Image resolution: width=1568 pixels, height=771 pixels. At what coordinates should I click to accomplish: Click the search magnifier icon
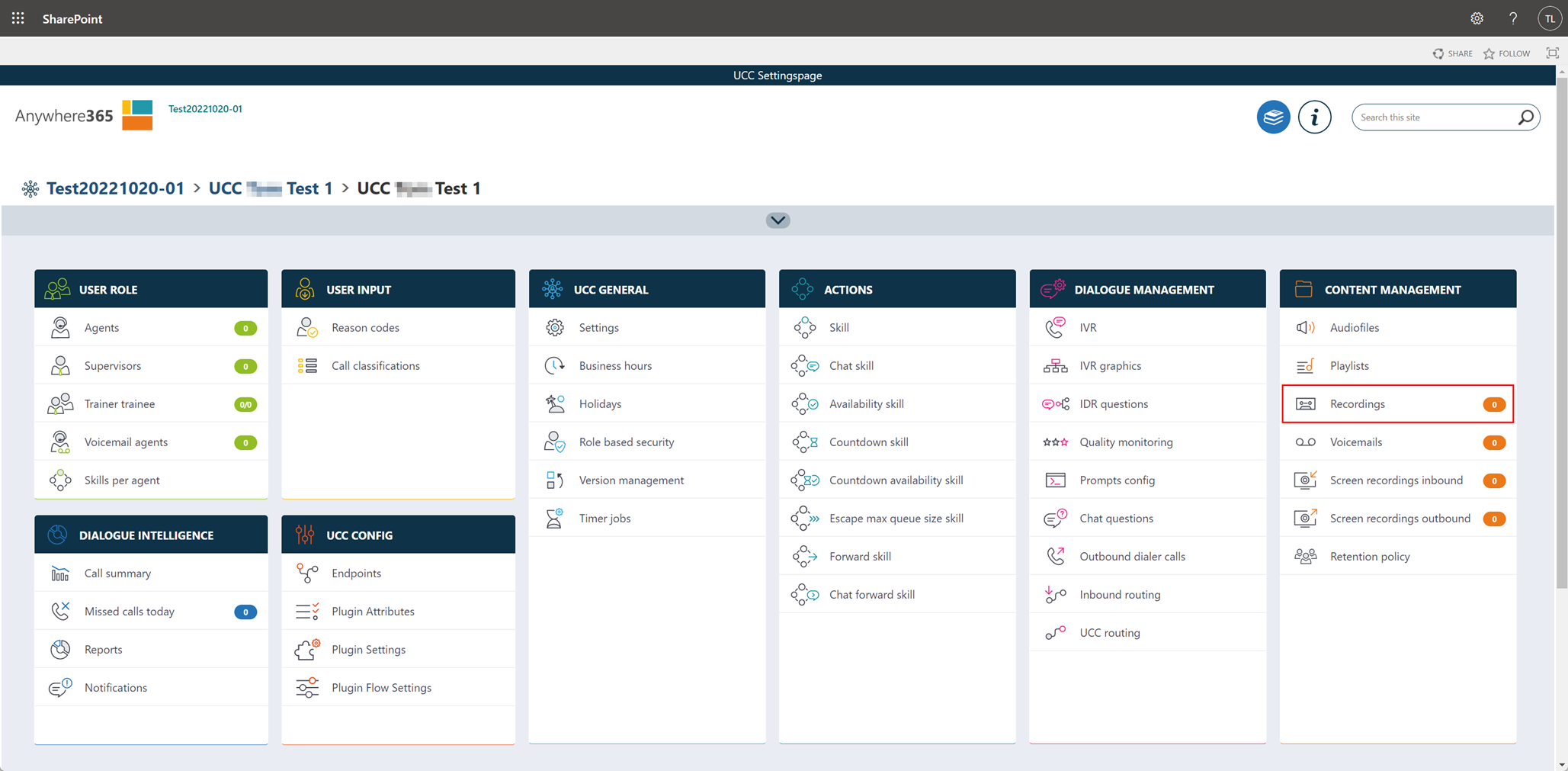point(1525,117)
